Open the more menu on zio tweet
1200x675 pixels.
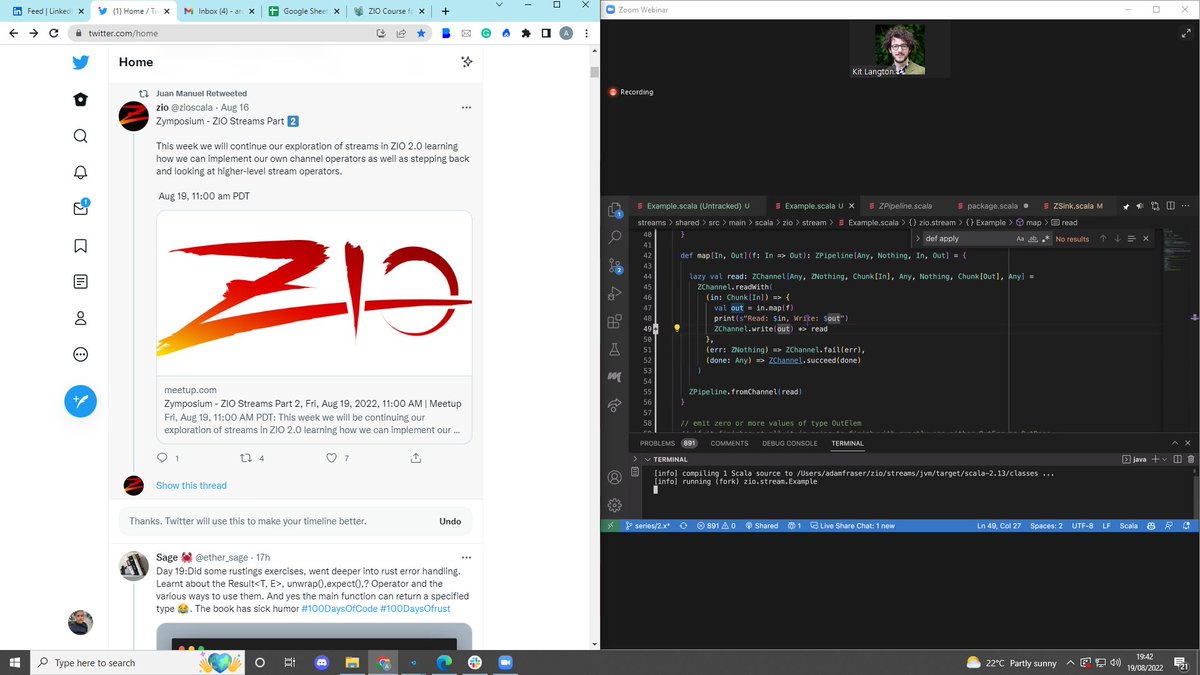coord(466,107)
